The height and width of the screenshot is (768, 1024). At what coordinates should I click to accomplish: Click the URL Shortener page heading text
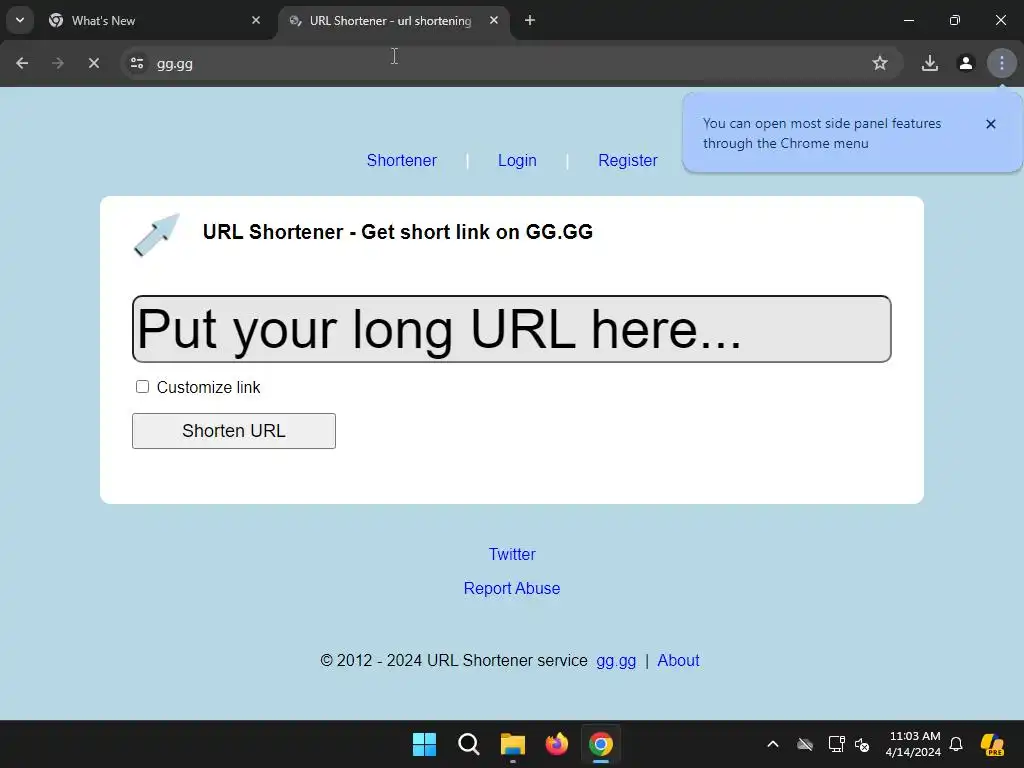[398, 232]
